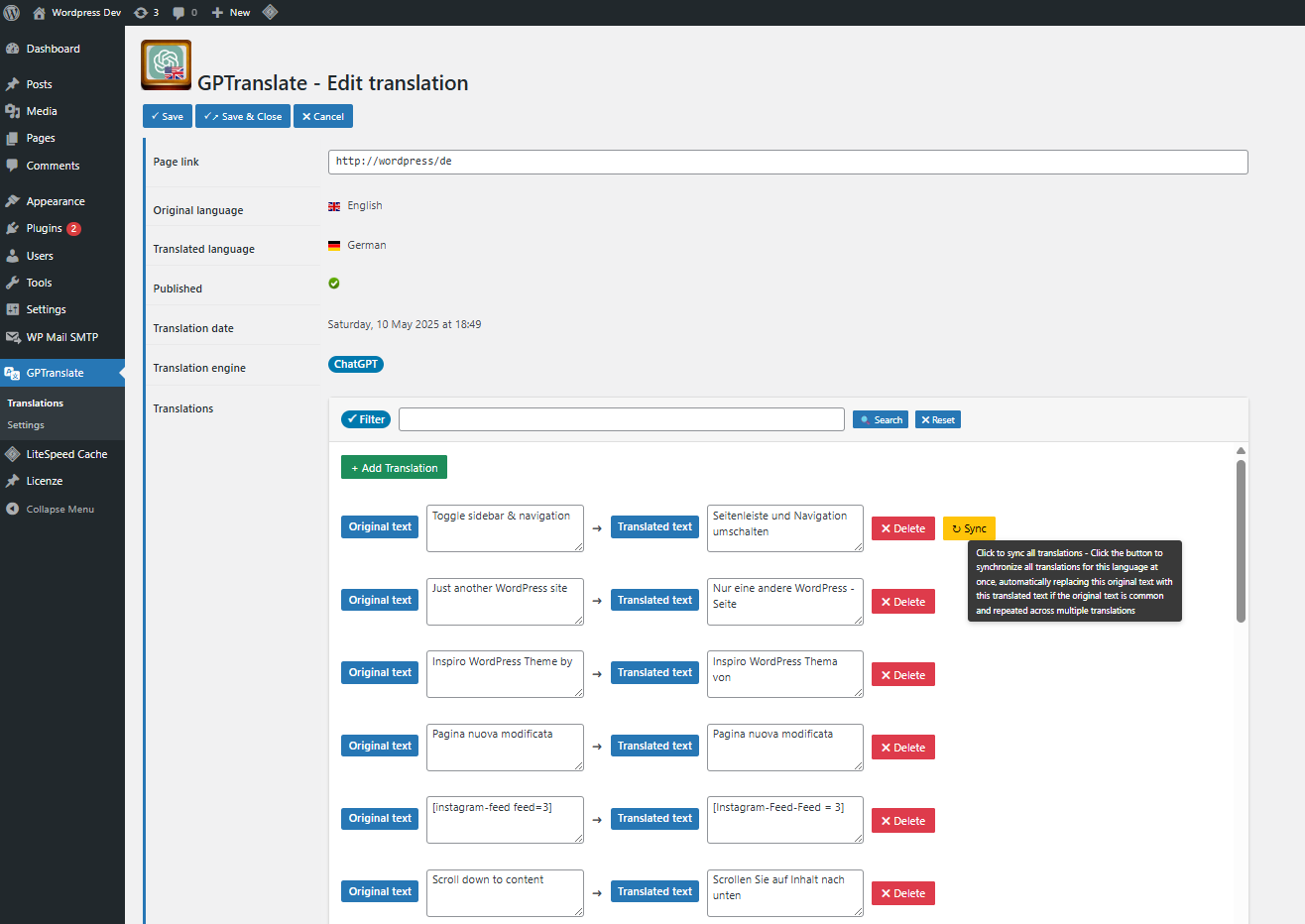Viewport: 1305px width, 924px height.
Task: Click the yellow Sync button
Action: click(x=969, y=528)
